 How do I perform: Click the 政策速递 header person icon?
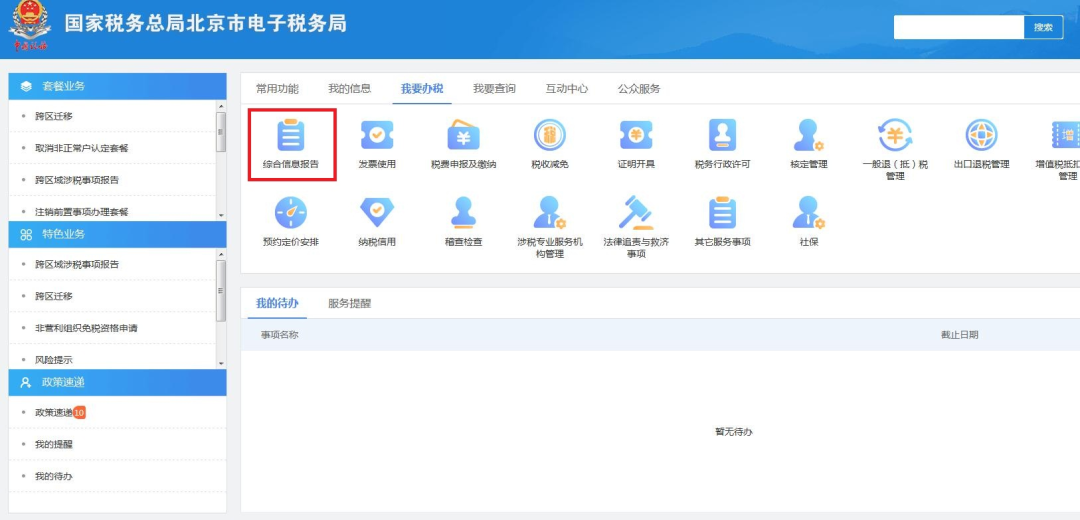(x=26, y=382)
